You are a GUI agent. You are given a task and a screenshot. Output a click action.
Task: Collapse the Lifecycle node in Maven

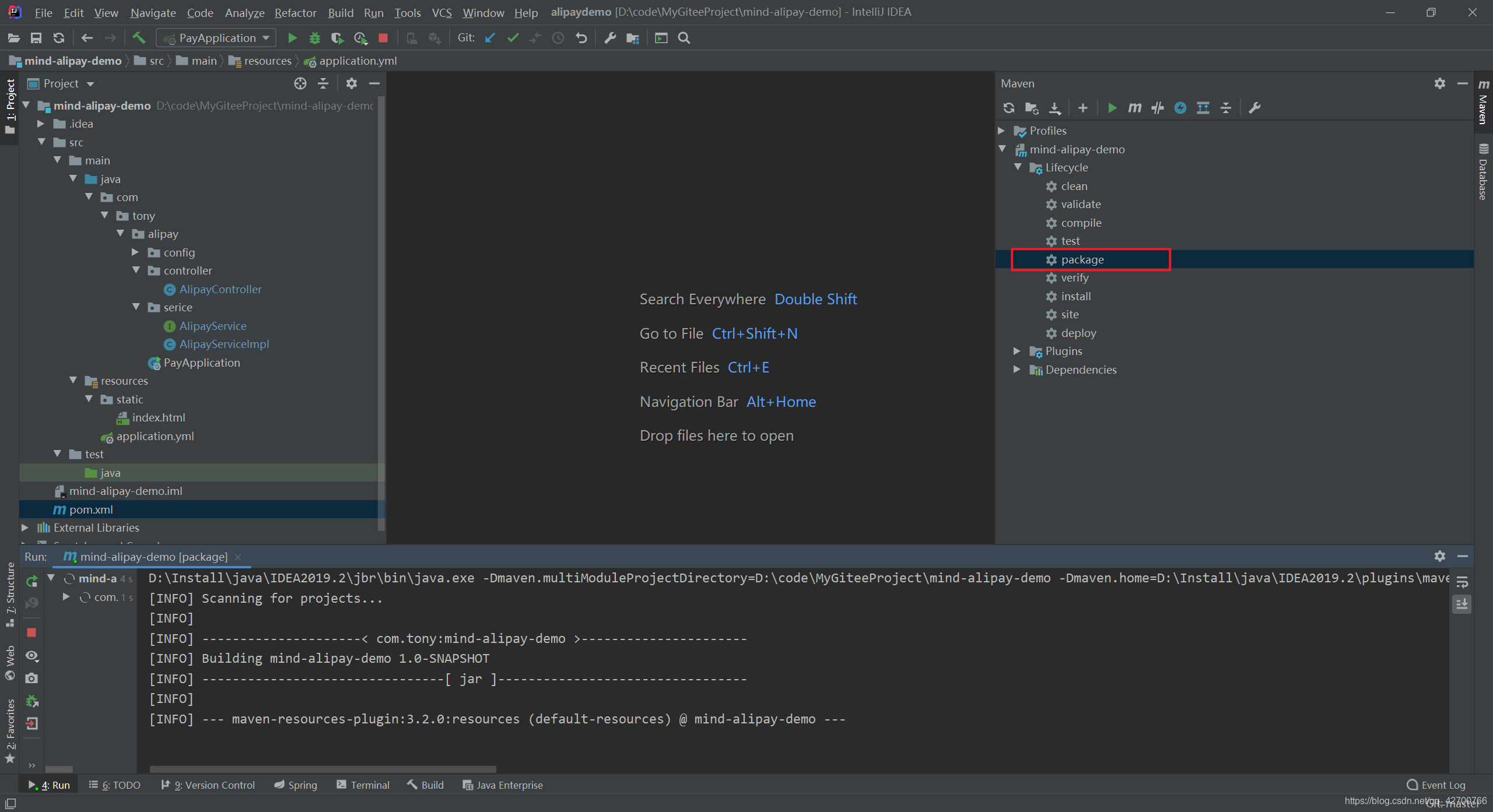coord(1018,167)
